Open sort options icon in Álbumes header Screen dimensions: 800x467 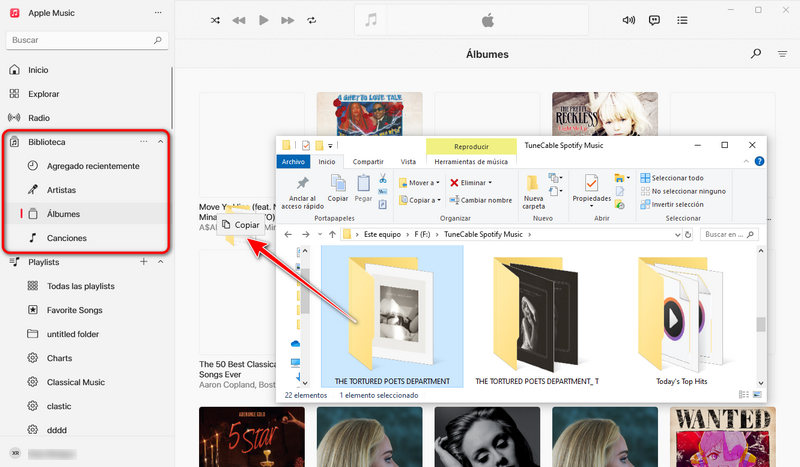[782, 54]
